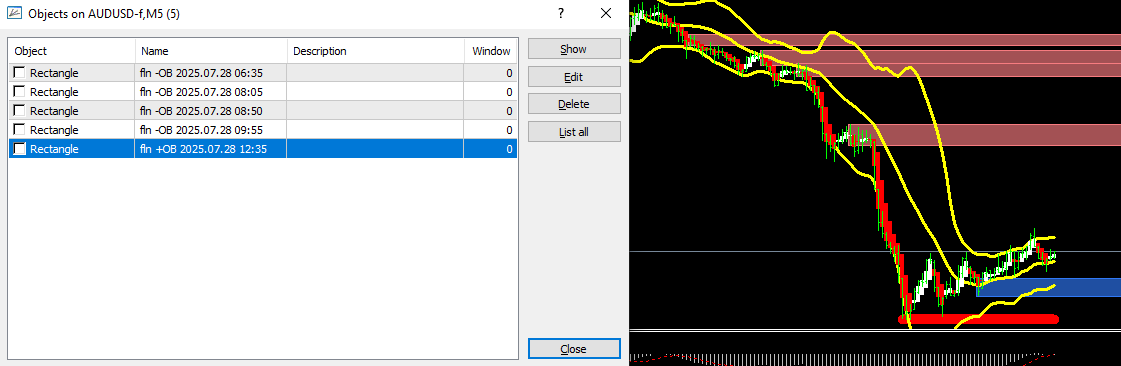Screen dimensions: 1121x366
Task: Enable checkbox on selected +OB 12:35 row
Action: 19,149
